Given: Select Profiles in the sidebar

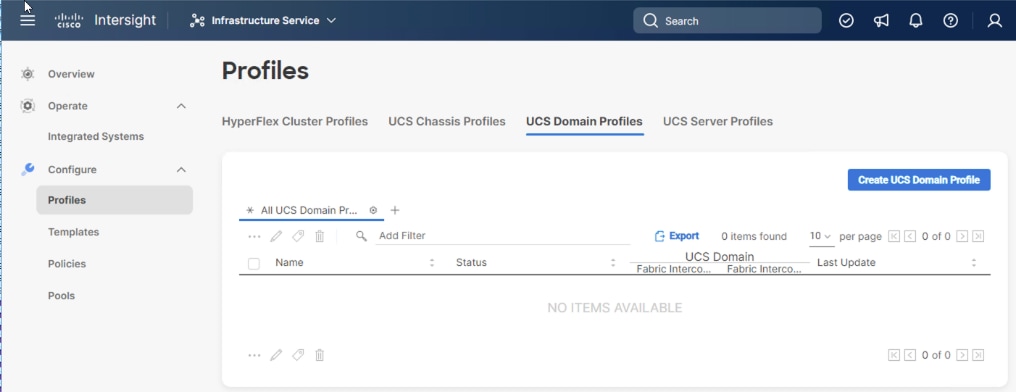Looking at the screenshot, I should pyautogui.click(x=115, y=200).
